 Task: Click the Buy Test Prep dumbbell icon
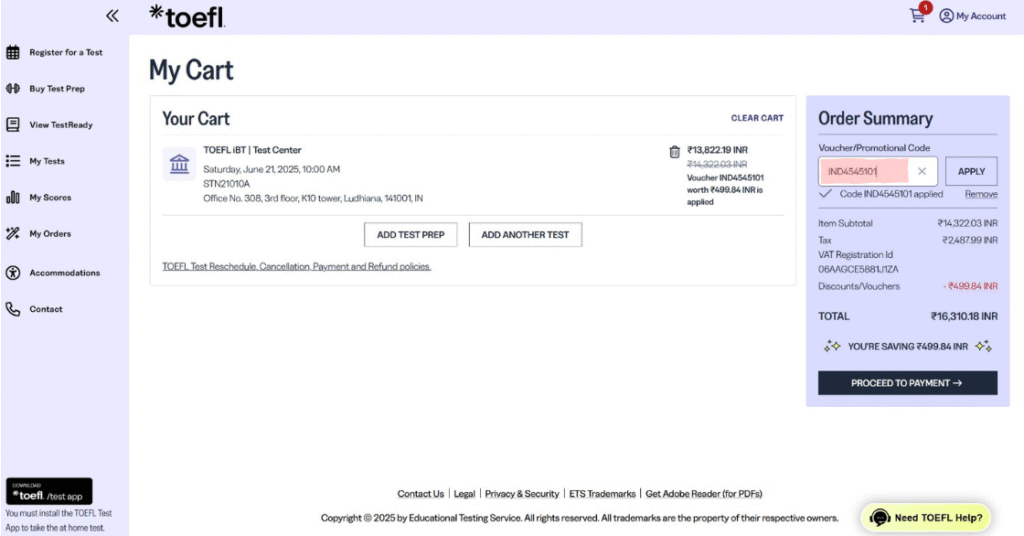pyautogui.click(x=13, y=88)
